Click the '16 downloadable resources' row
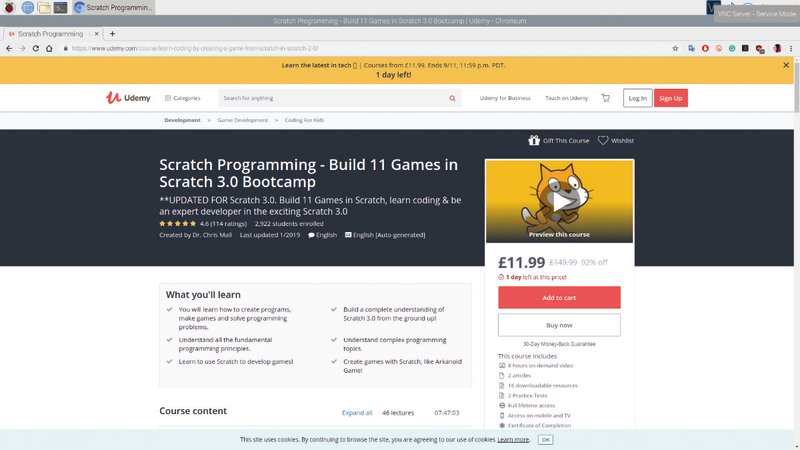 click(x=538, y=385)
